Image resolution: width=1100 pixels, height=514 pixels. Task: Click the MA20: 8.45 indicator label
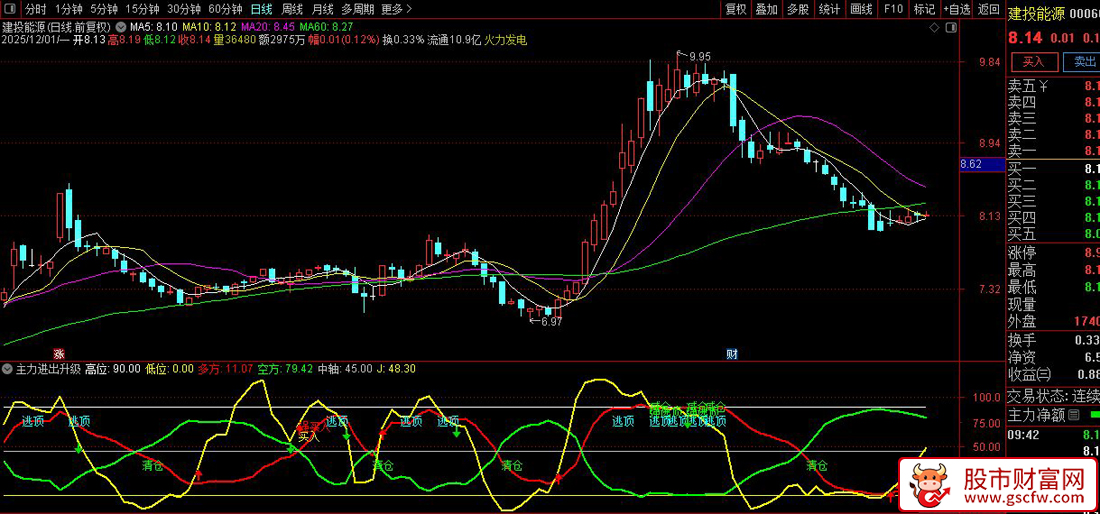point(267,27)
